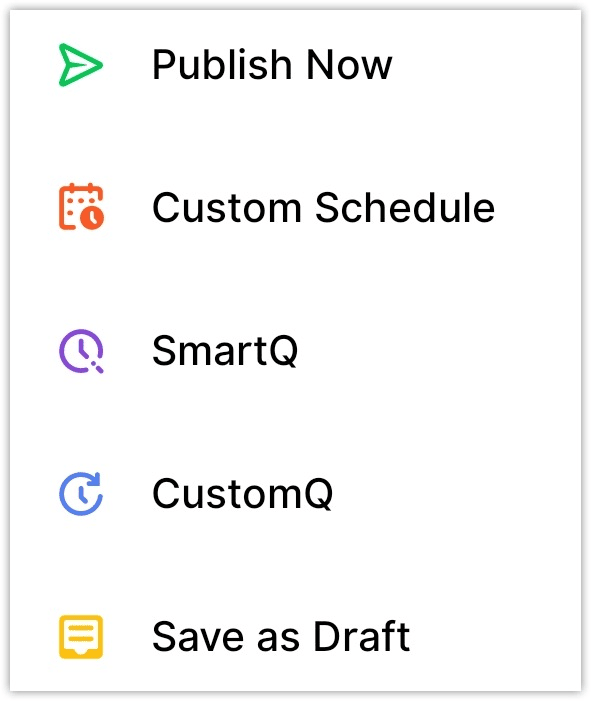Click the 'Publish Now' text label
Screen dimensions: 591x701
coord(272,65)
